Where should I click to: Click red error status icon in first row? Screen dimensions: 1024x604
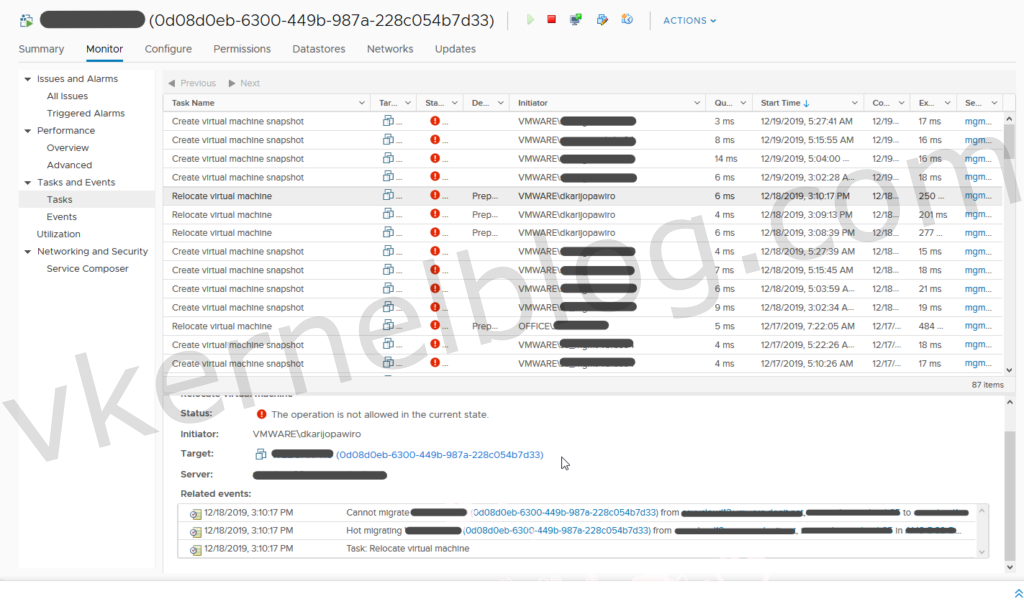435,121
